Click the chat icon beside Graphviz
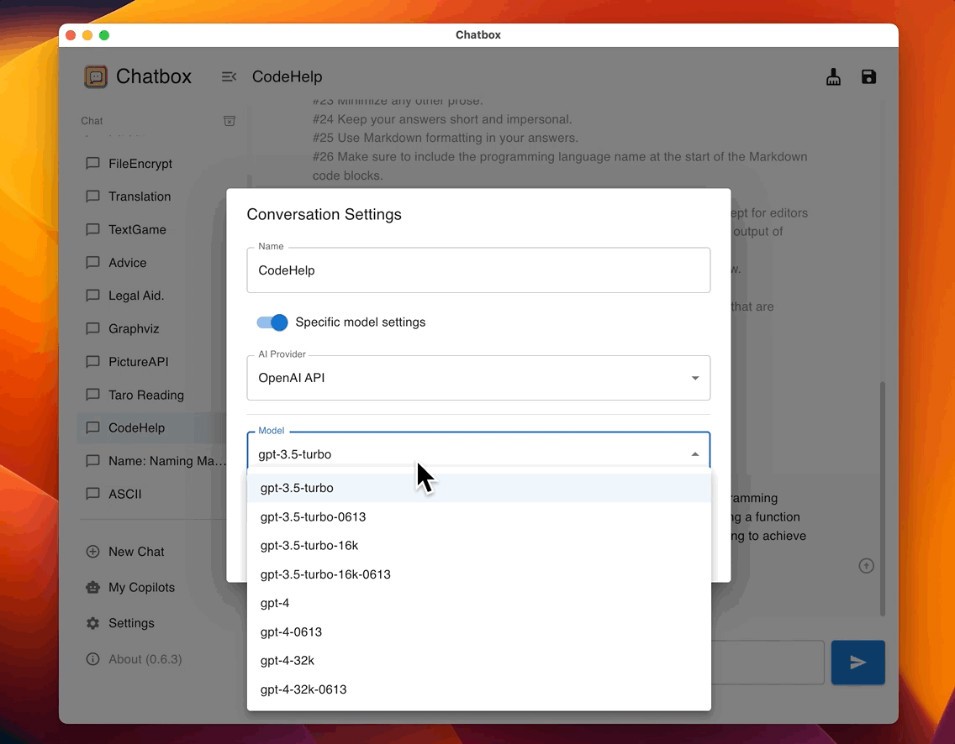This screenshot has height=744, width=955. pos(93,329)
